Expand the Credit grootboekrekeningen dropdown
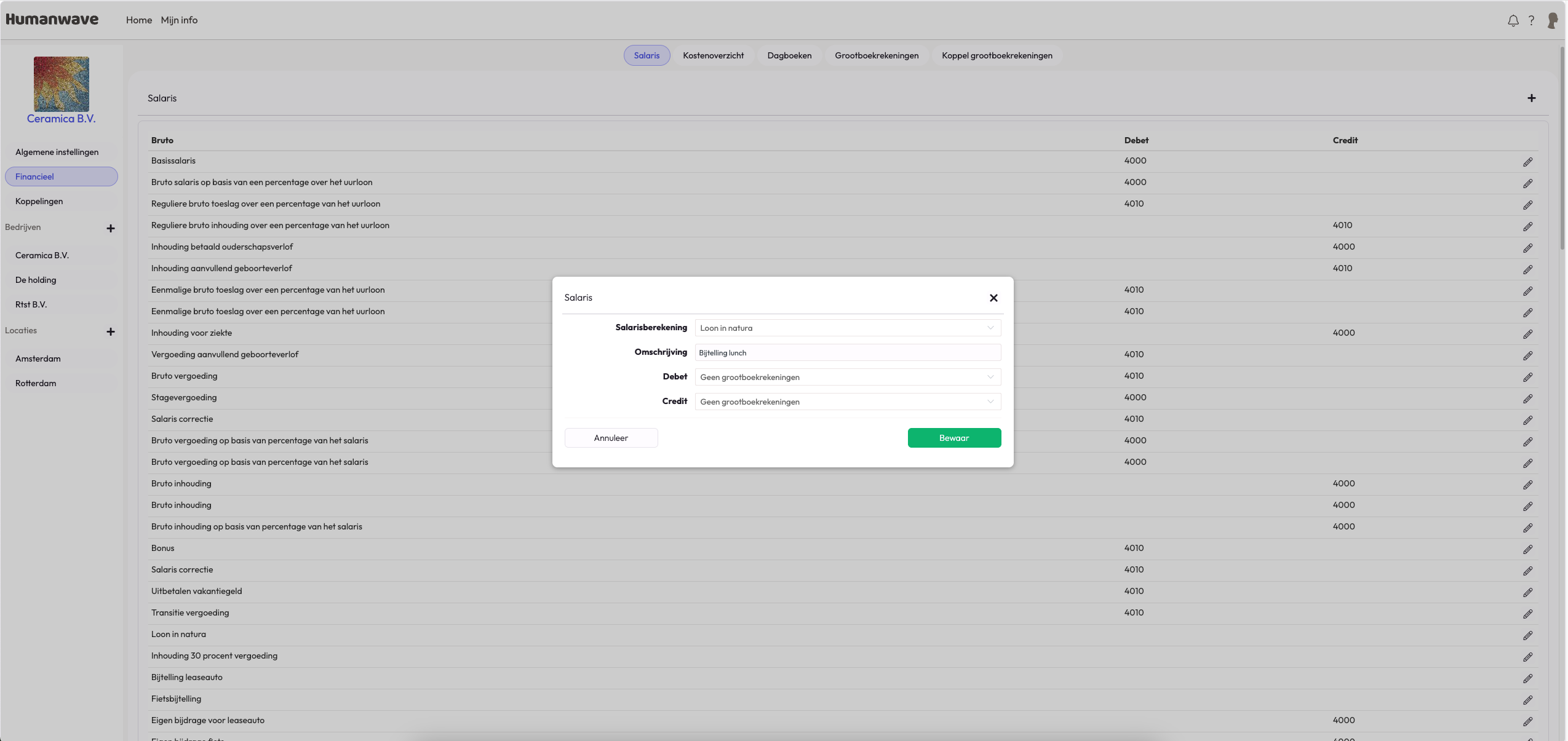Viewport: 1568px width, 741px height. coord(847,402)
